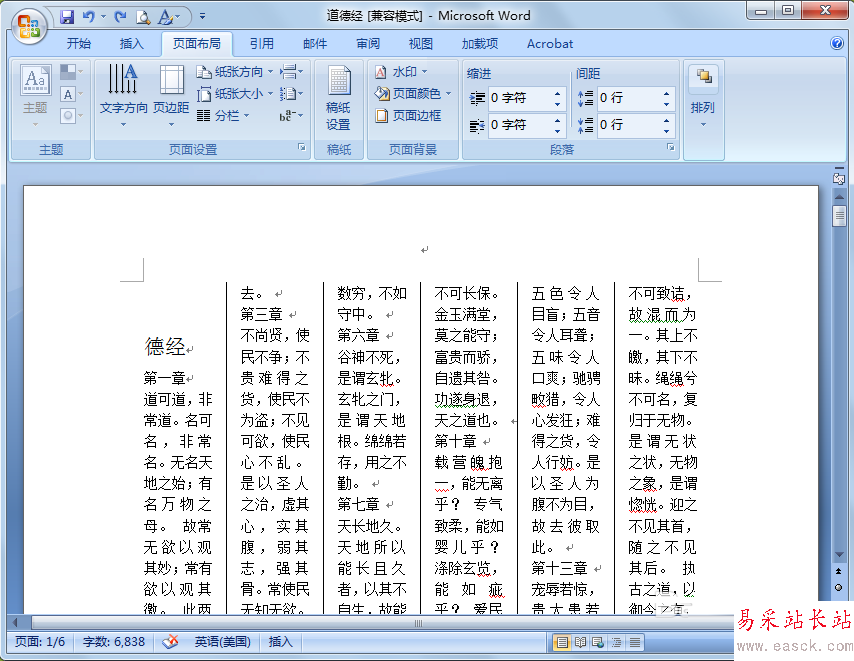Viewport: 854px width, 661px height.
Task: Click the Text Direction button
Action: (x=123, y=96)
